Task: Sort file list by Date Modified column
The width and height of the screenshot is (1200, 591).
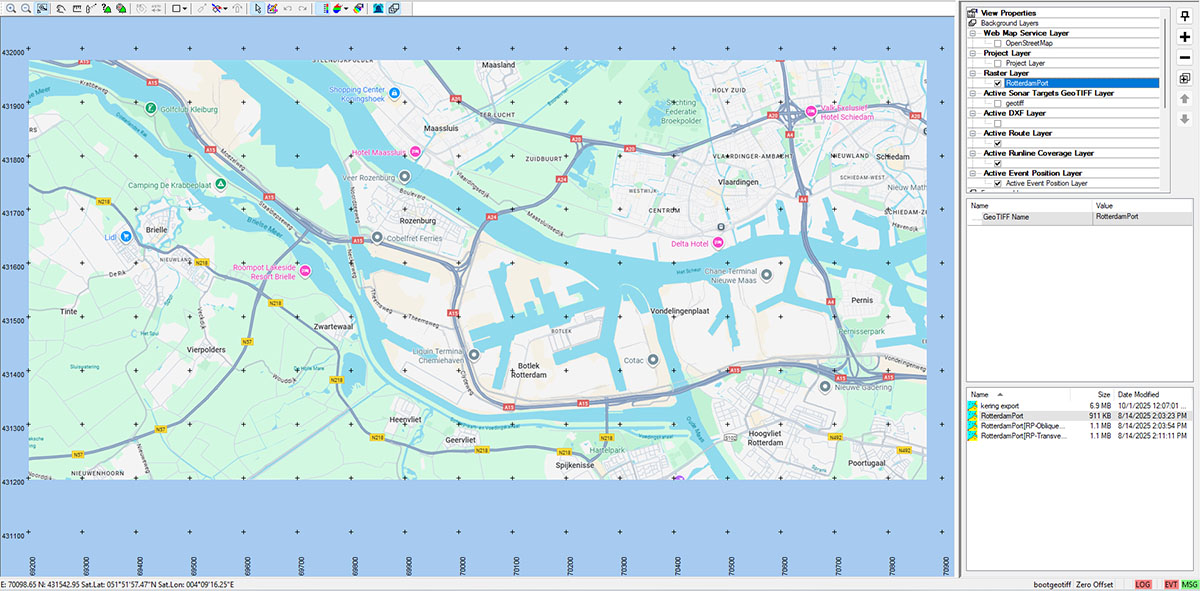Action: coord(1139,394)
